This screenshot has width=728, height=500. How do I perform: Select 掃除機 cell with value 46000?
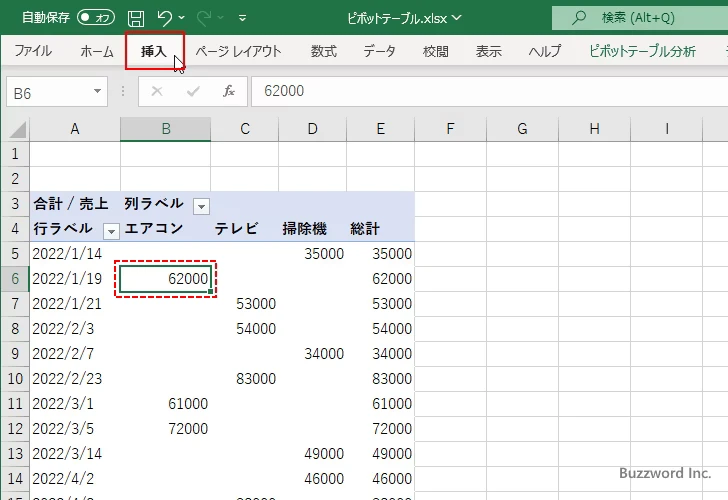point(312,479)
